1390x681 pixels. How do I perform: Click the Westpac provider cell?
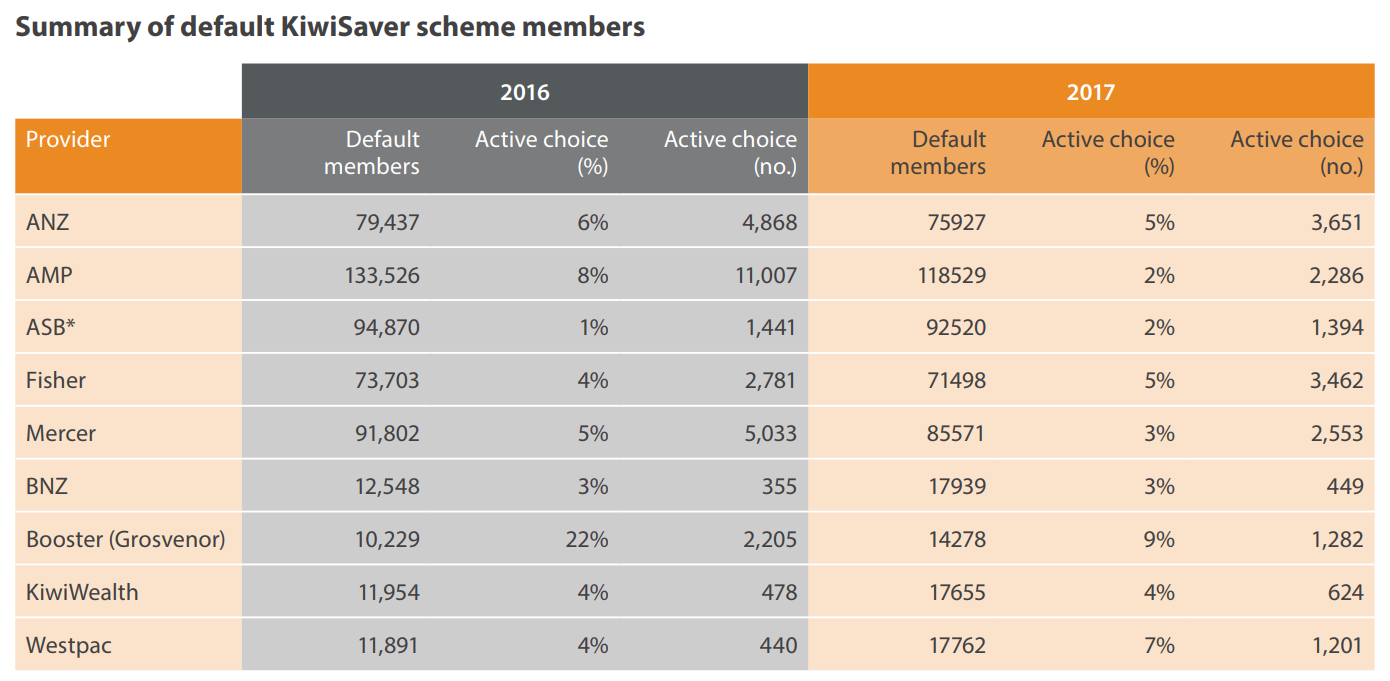pyautogui.click(x=69, y=645)
